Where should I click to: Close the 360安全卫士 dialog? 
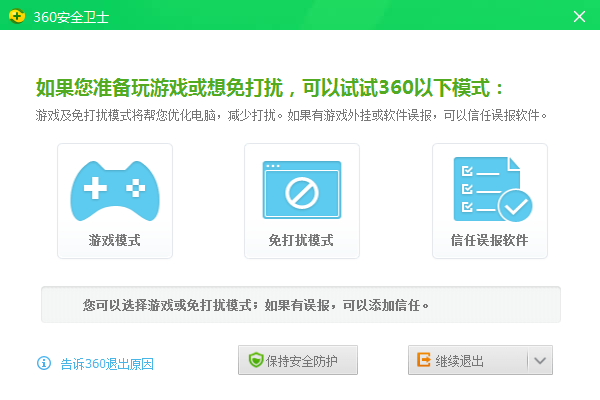pos(579,16)
